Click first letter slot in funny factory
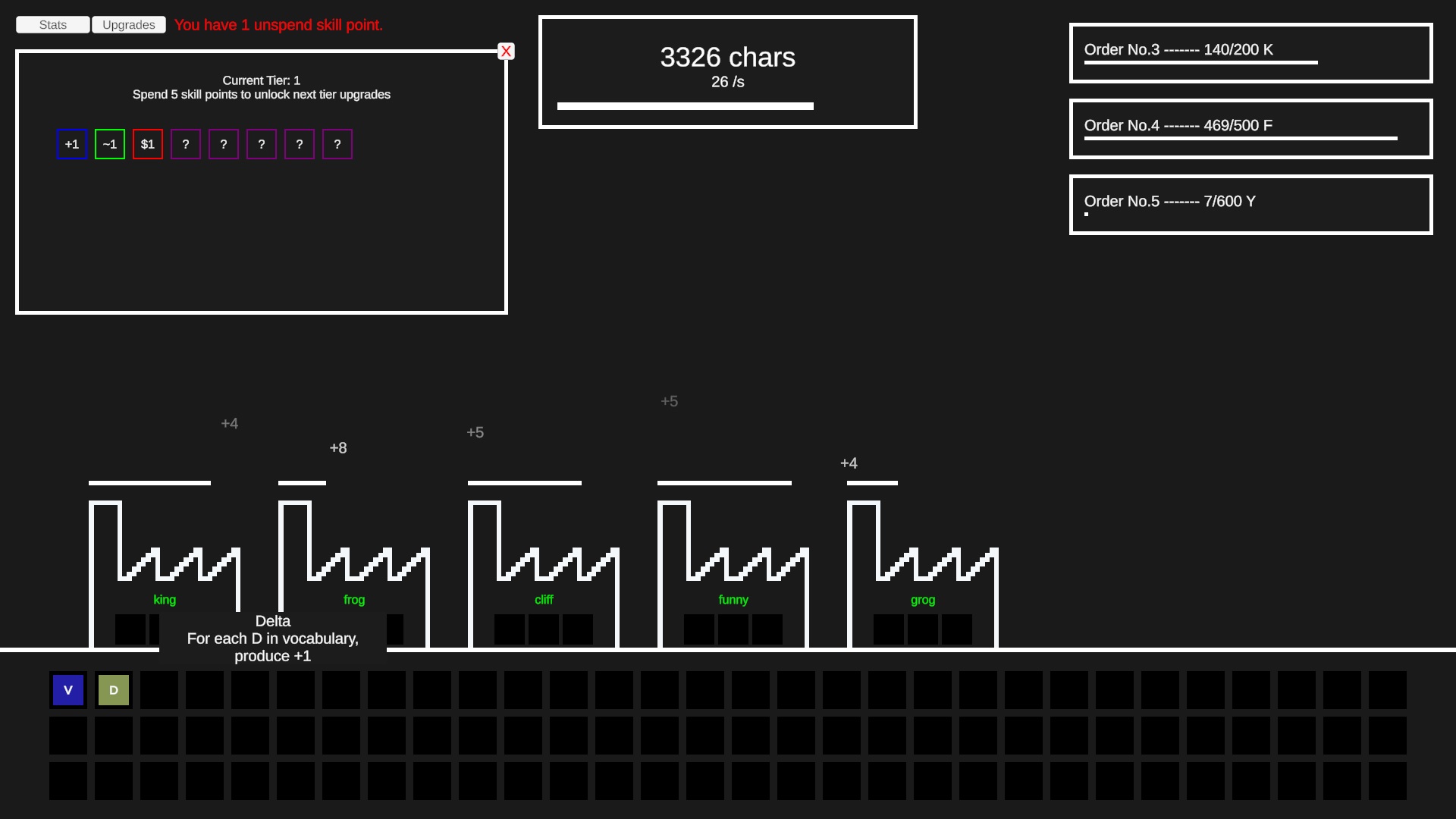The height and width of the screenshot is (819, 1456). (x=699, y=629)
